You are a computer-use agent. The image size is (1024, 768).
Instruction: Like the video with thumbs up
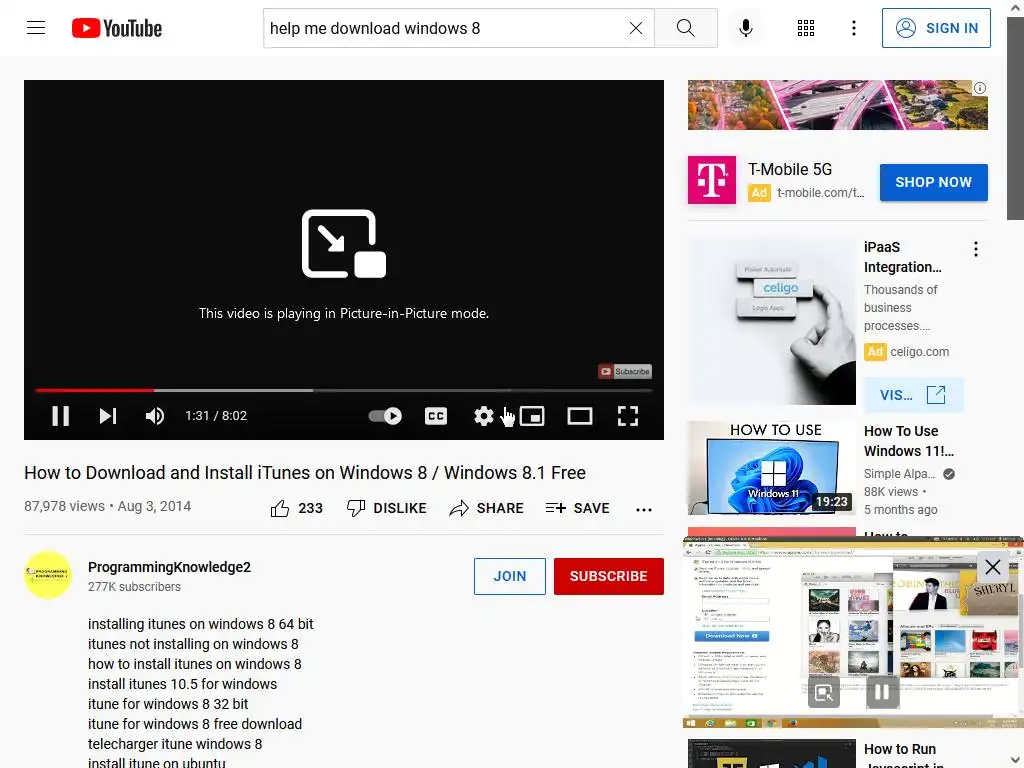[x=296, y=508]
